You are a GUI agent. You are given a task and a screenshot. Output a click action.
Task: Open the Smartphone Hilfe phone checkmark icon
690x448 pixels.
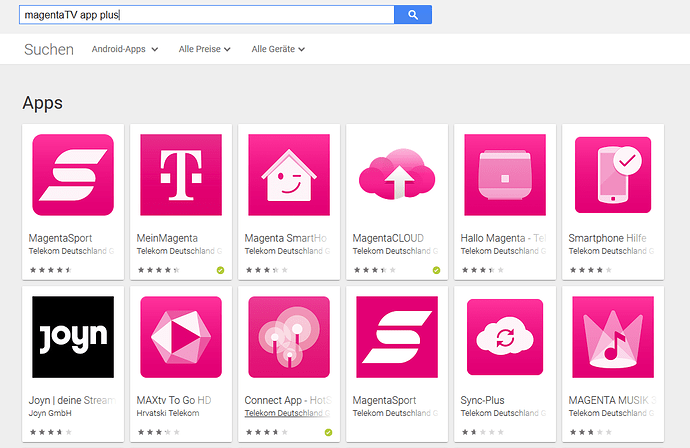[613, 175]
